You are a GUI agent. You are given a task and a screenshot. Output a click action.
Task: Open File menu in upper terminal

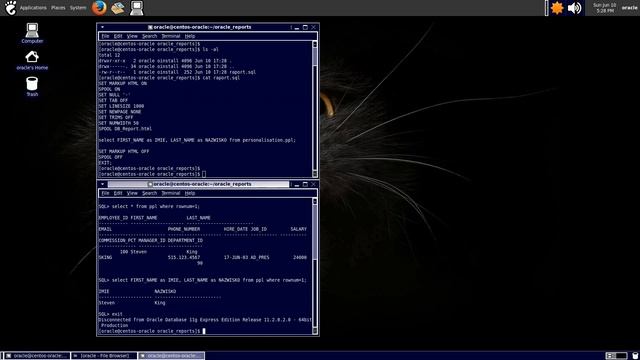coord(105,36)
